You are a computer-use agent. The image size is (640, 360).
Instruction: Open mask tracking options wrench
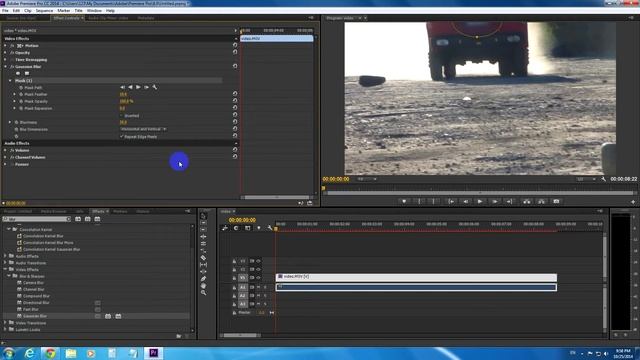[x=155, y=87]
